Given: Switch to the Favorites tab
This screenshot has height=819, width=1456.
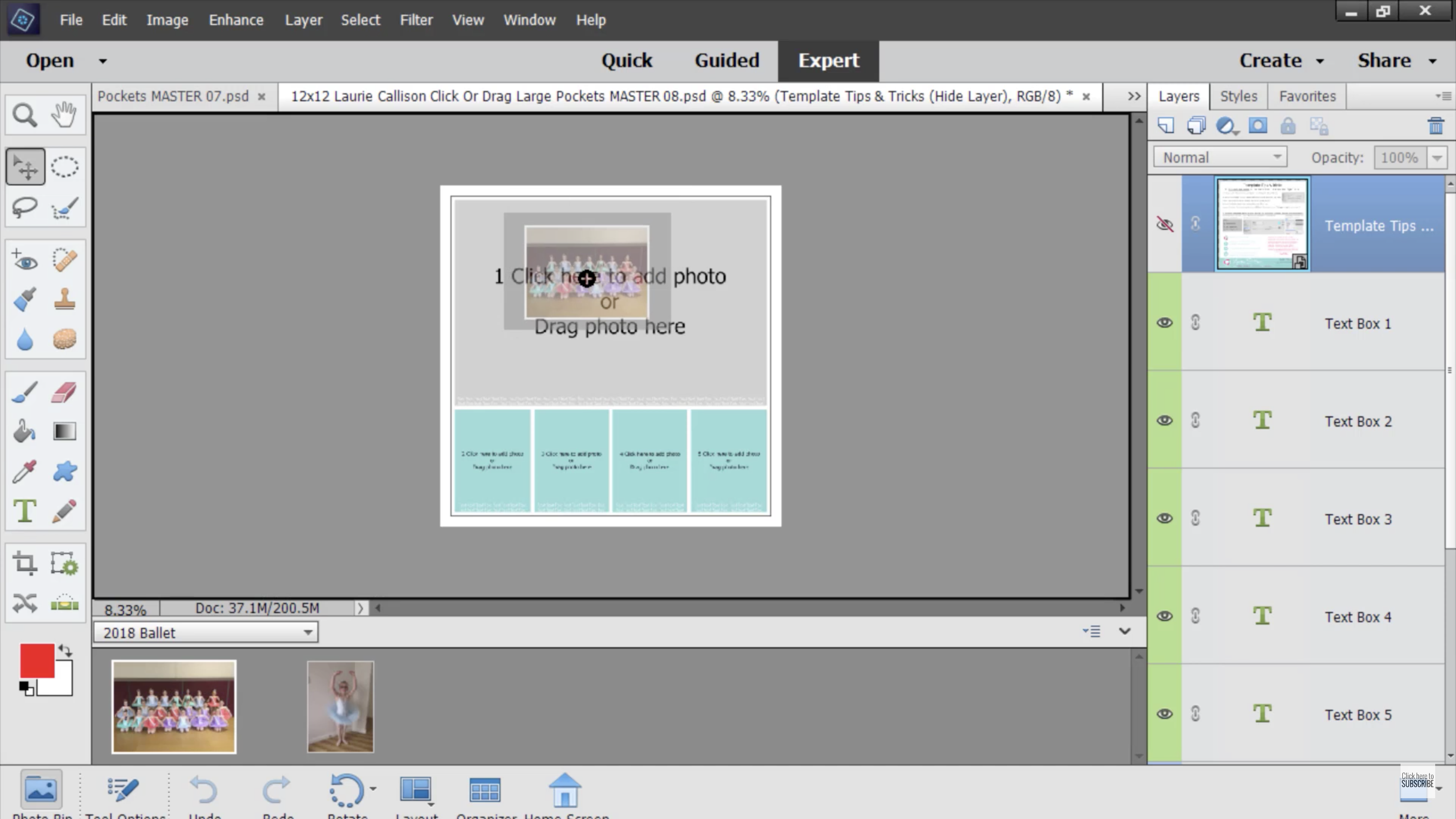Looking at the screenshot, I should [x=1307, y=96].
